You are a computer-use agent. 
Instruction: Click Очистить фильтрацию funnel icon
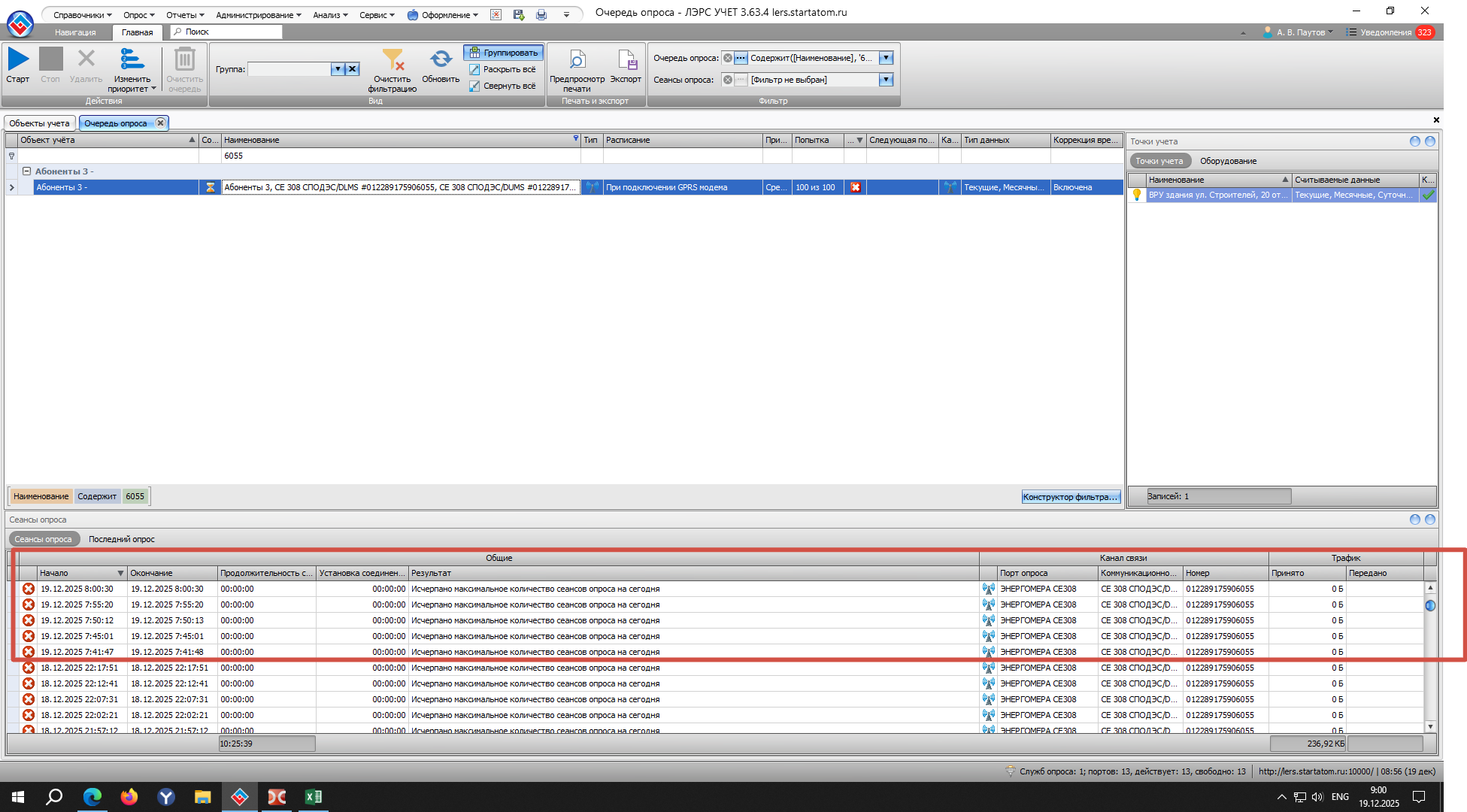click(x=393, y=59)
